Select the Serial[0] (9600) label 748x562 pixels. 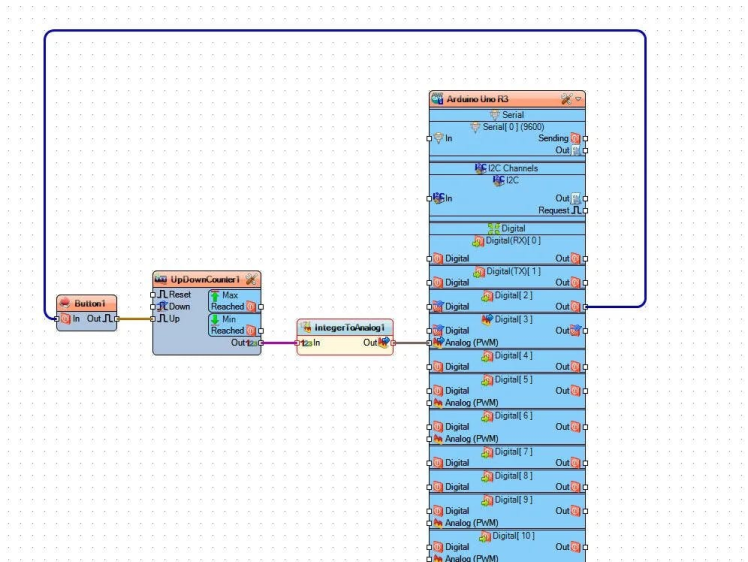coord(513,127)
